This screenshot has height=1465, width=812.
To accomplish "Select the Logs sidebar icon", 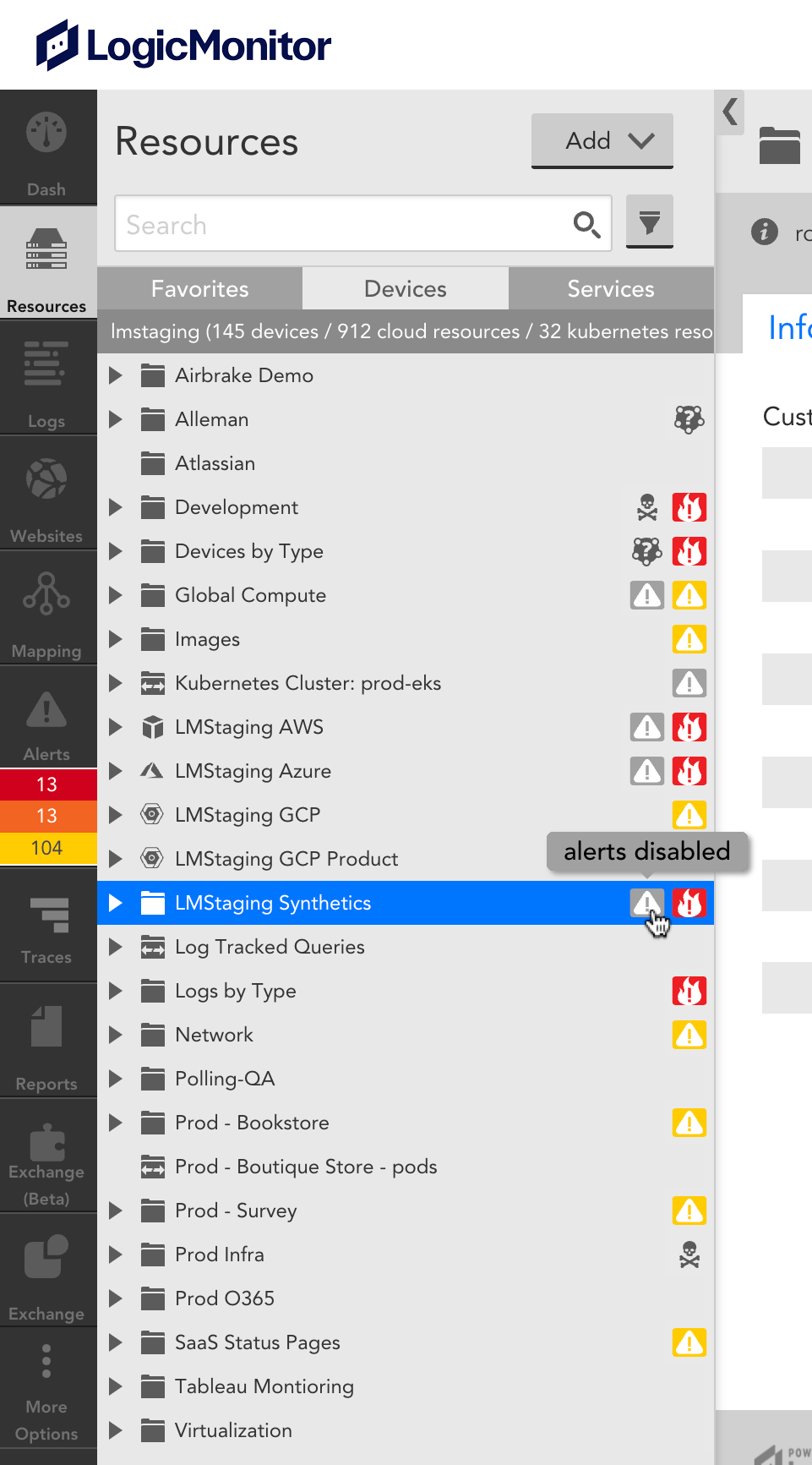I will [x=47, y=364].
